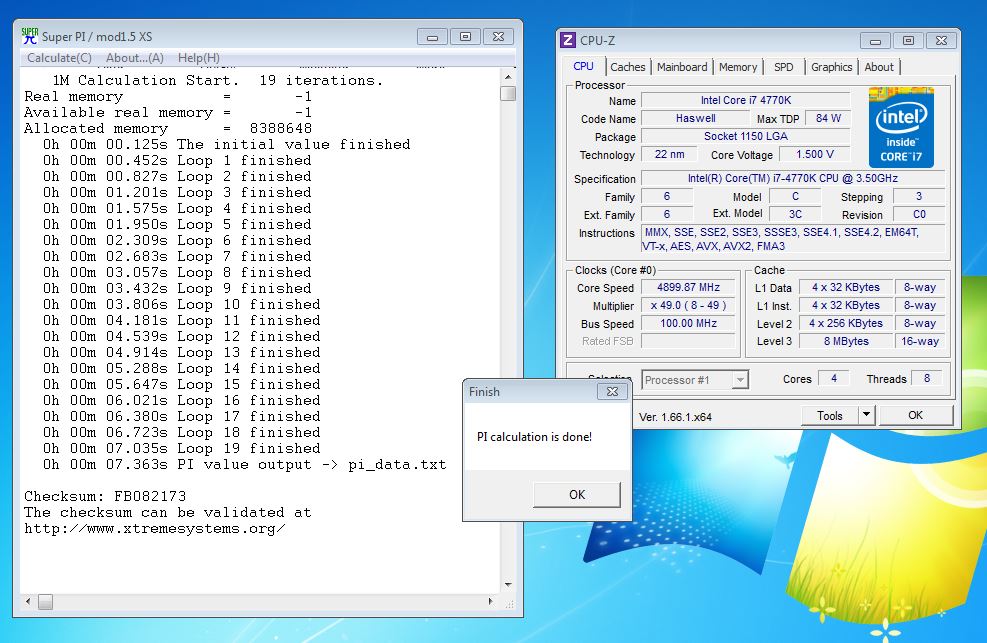The image size is (987, 643).
Task: Click the '84 W' Max TDP value
Action: [828, 118]
